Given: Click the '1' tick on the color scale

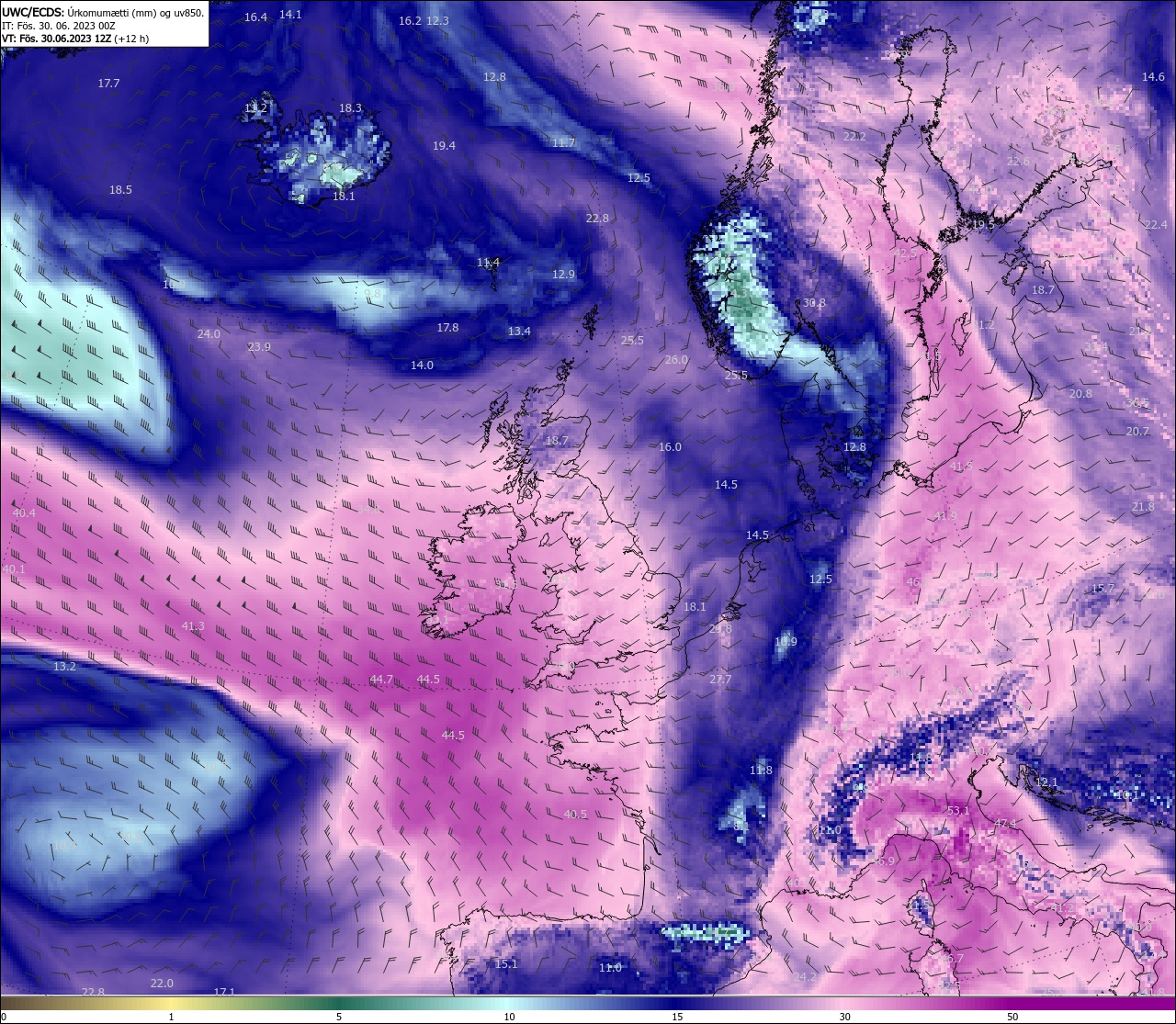Looking at the screenshot, I should tap(171, 1017).
